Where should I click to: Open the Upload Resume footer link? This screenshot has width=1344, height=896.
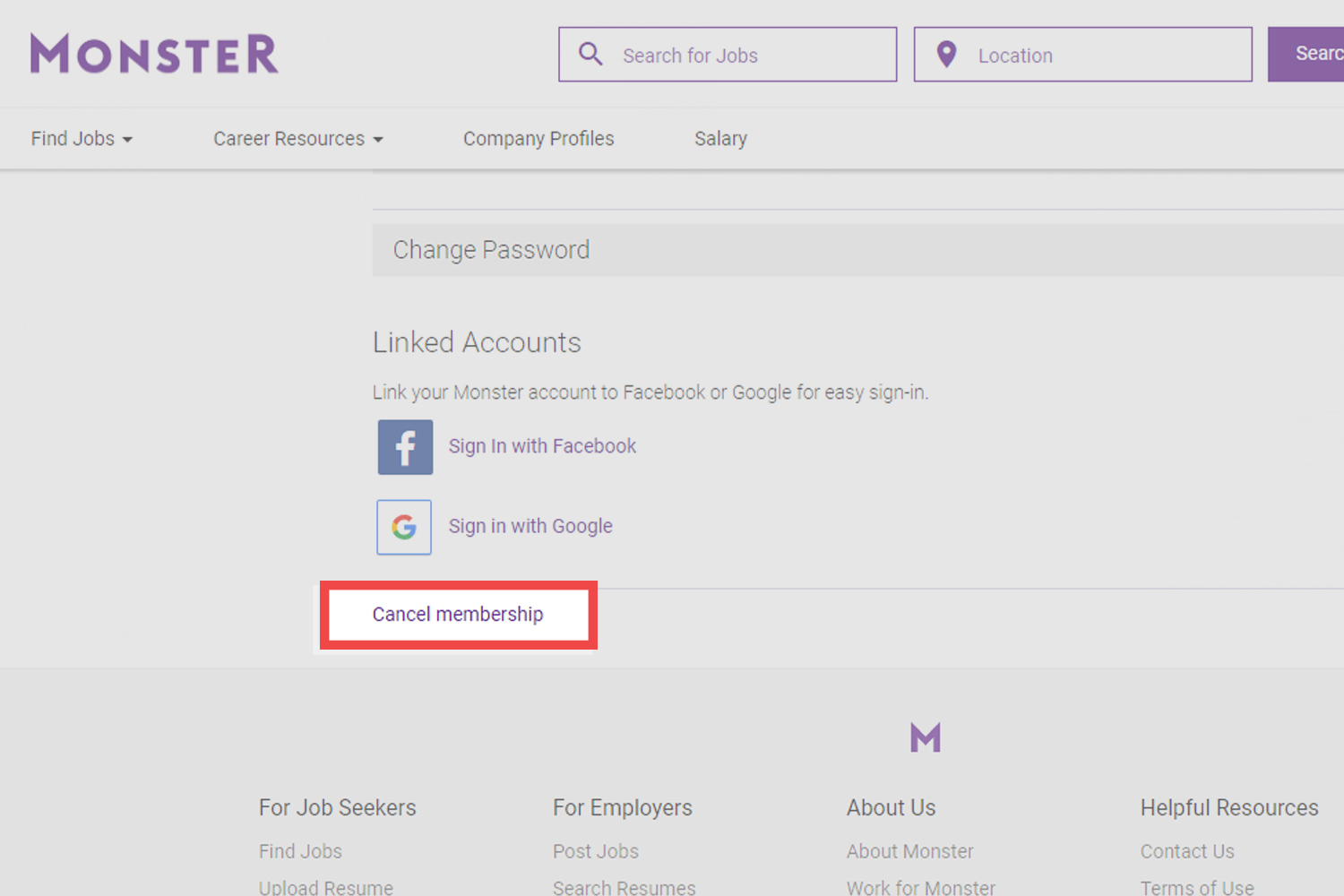click(x=325, y=886)
